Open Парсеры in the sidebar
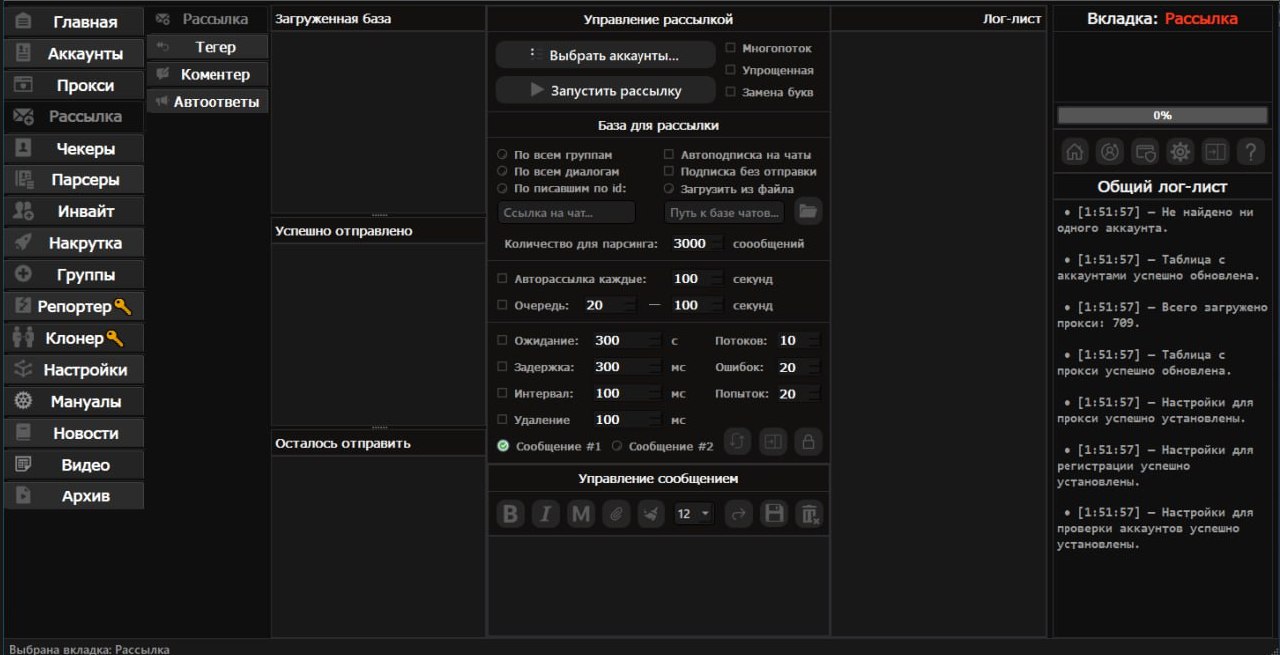This screenshot has width=1280, height=655. point(74,180)
